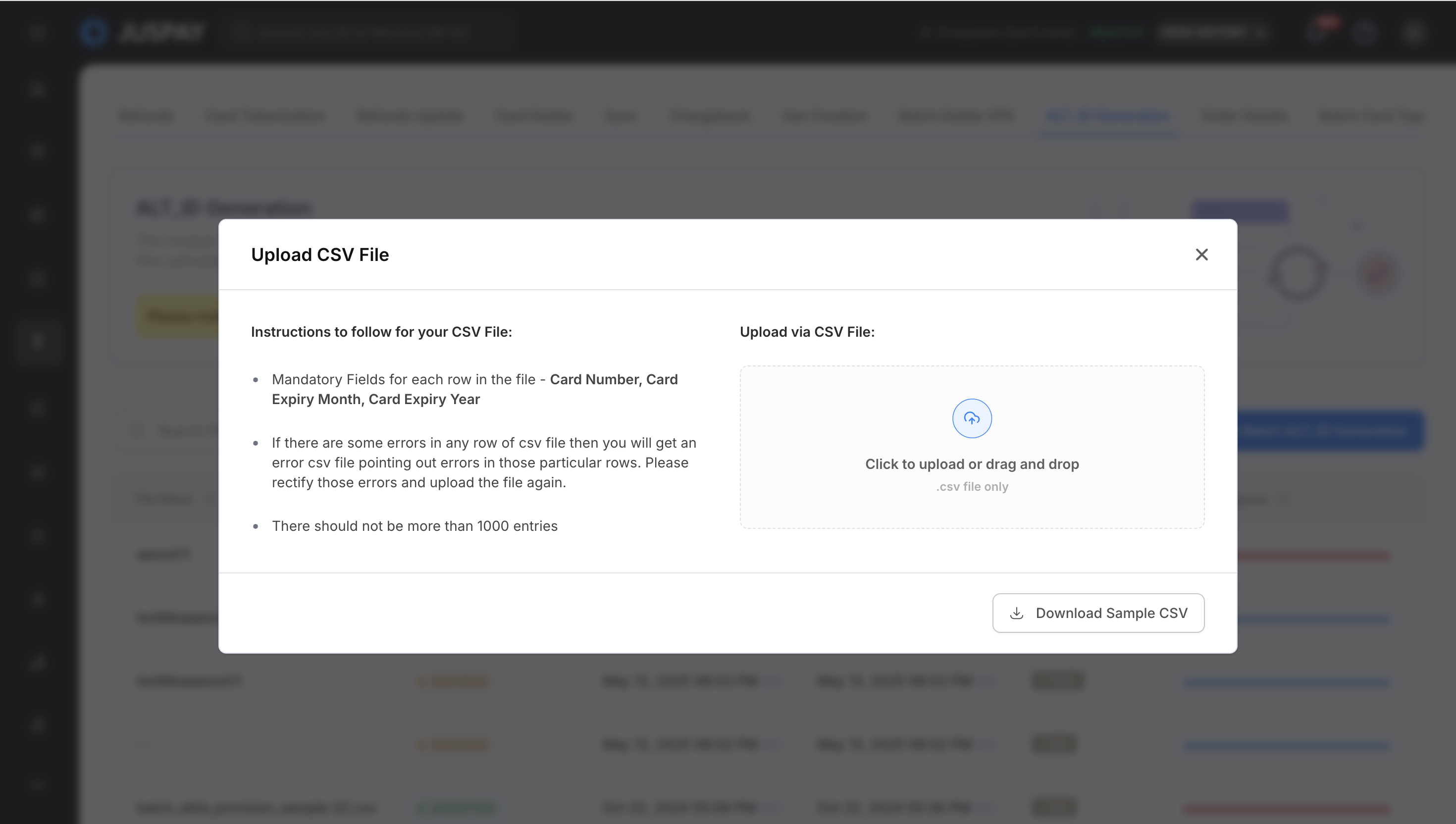
Task: Click the circular progress ring right of dialog
Action: [x=1298, y=273]
